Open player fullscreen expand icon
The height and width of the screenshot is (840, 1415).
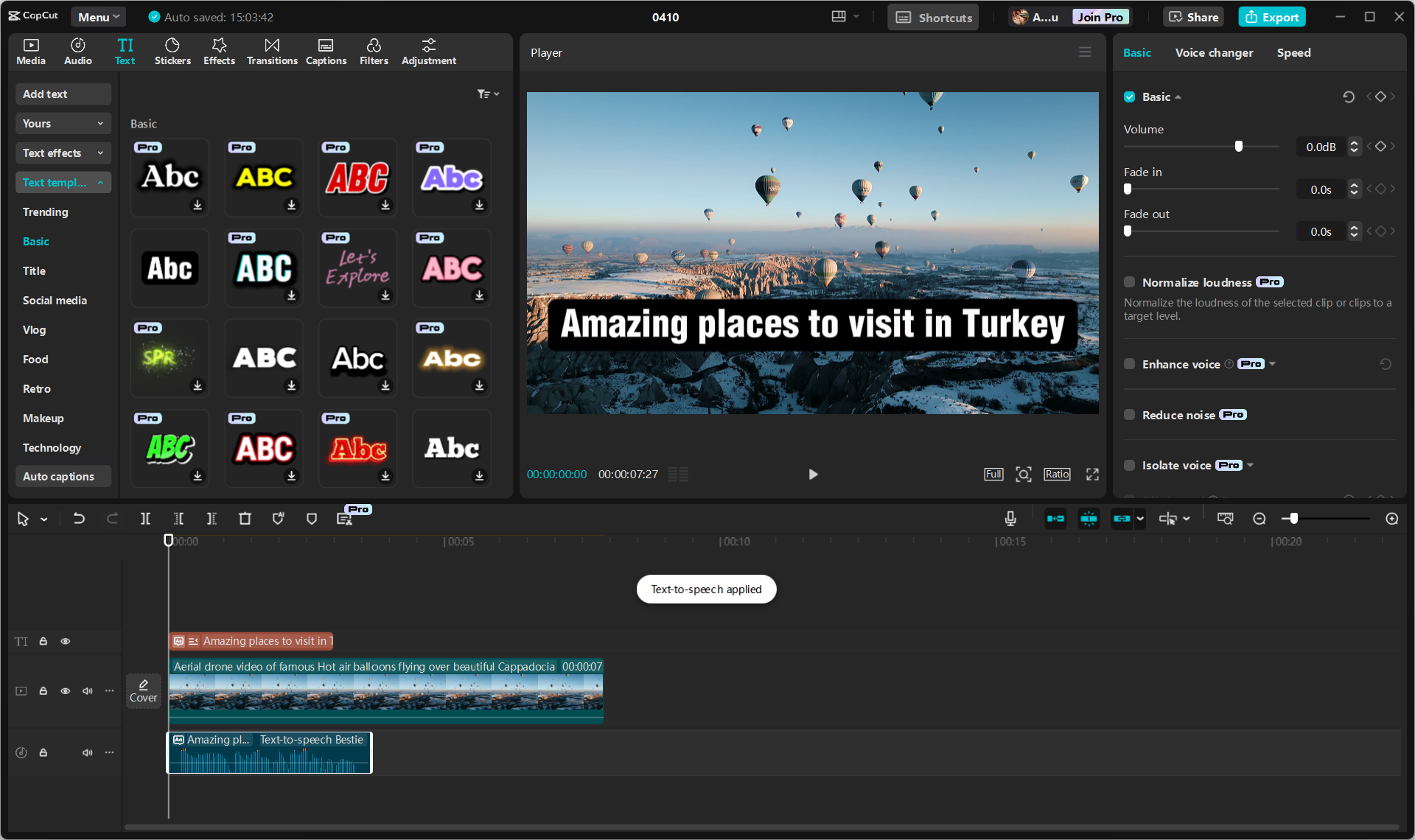tap(1092, 475)
